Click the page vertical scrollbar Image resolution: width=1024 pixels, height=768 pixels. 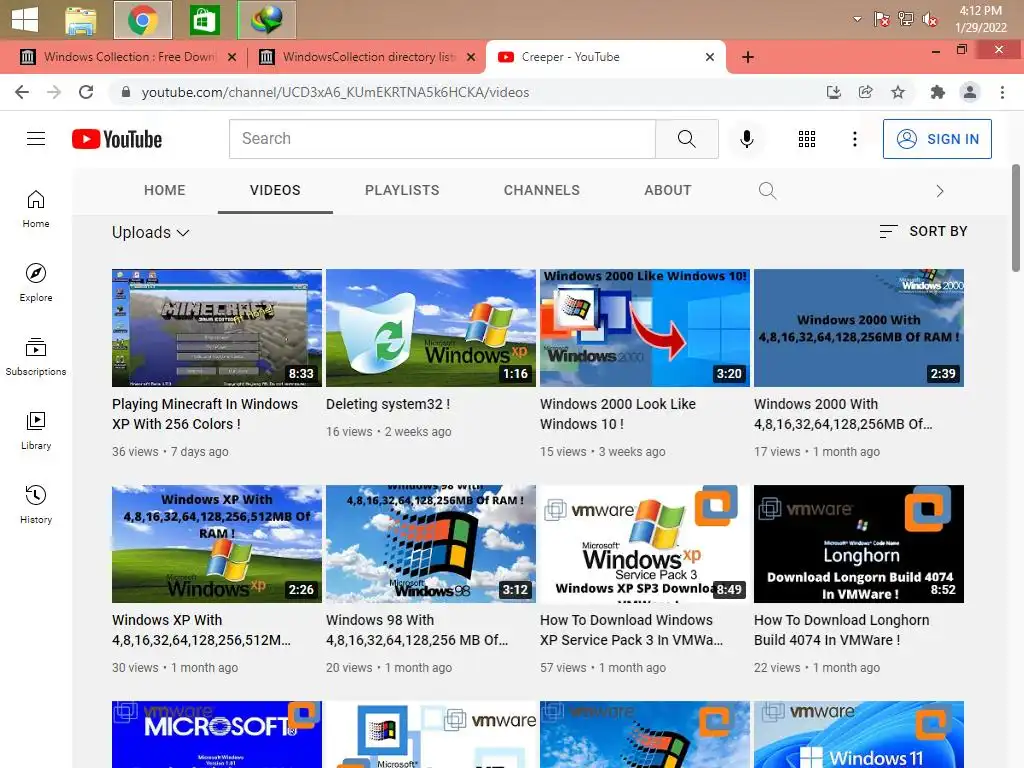tap(1016, 218)
